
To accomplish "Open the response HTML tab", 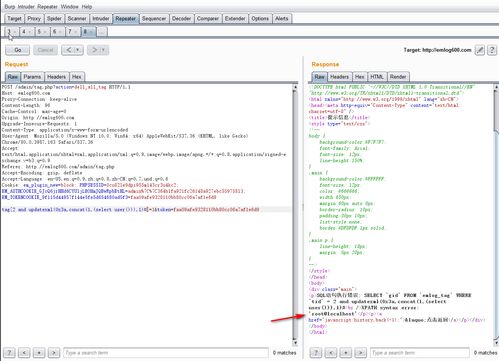I will tap(377, 77).
